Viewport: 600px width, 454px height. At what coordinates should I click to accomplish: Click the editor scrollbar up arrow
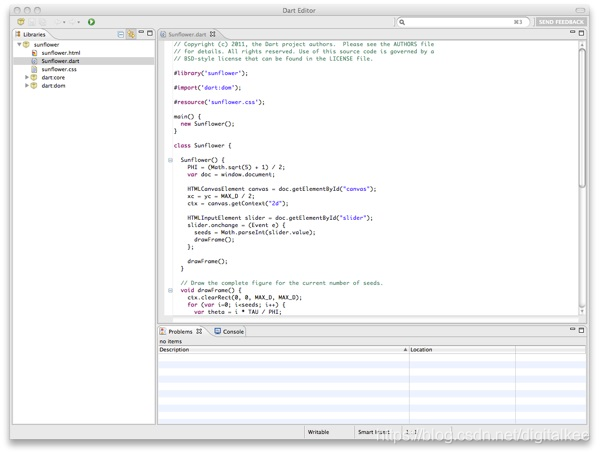click(x=582, y=44)
